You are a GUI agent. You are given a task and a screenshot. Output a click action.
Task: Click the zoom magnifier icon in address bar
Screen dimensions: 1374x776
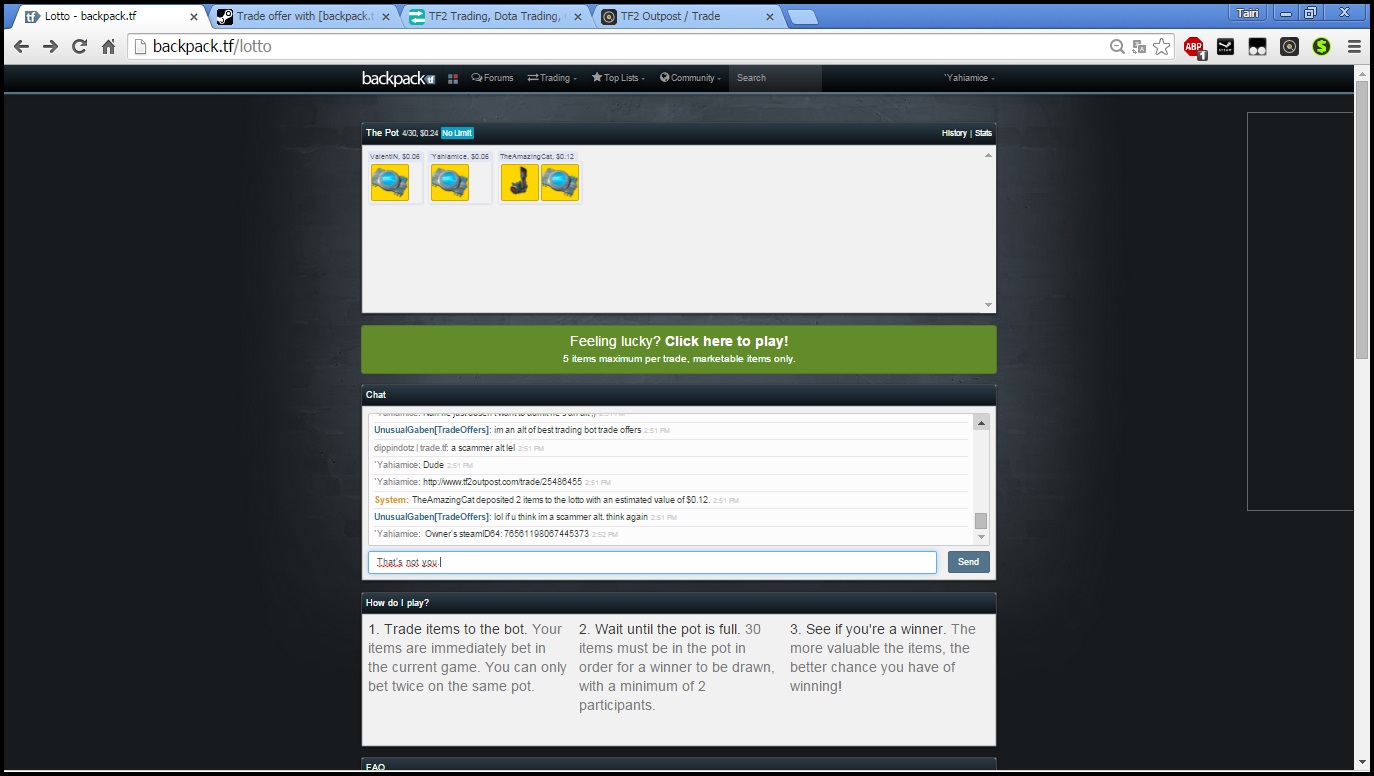click(x=1117, y=46)
